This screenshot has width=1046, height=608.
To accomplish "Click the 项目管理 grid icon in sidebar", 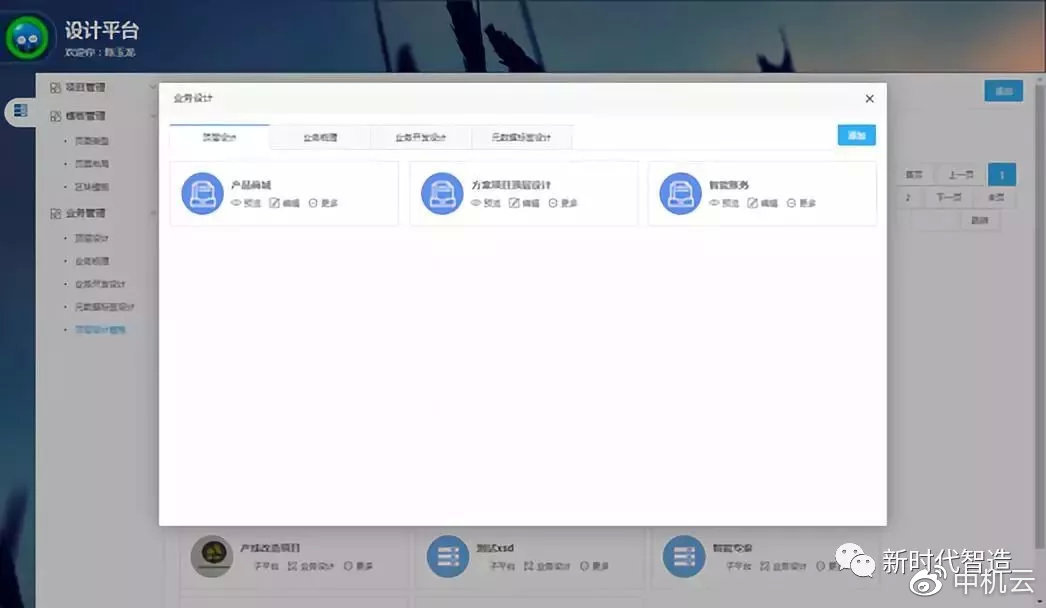I will pos(55,87).
